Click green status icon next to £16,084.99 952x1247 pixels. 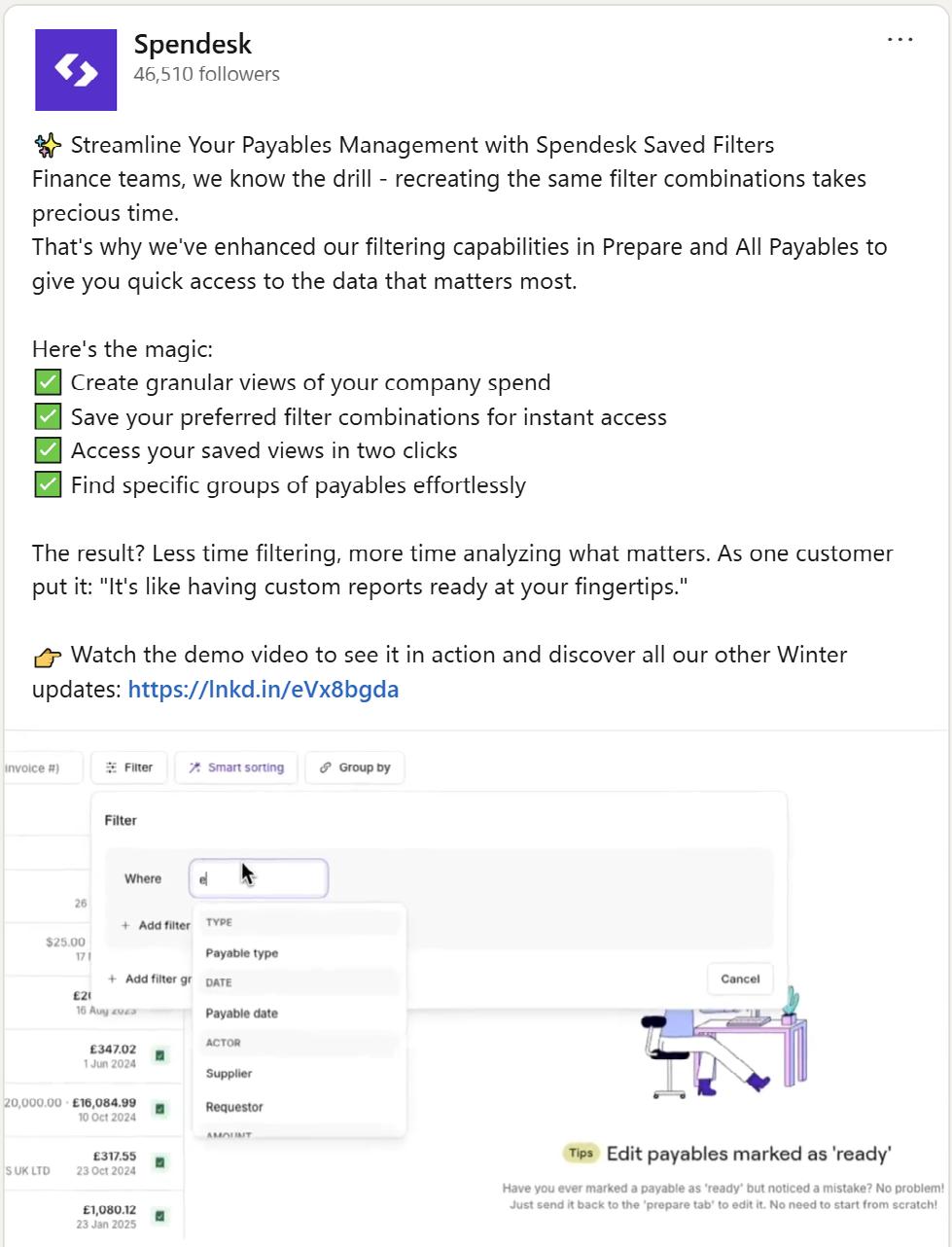160,1109
